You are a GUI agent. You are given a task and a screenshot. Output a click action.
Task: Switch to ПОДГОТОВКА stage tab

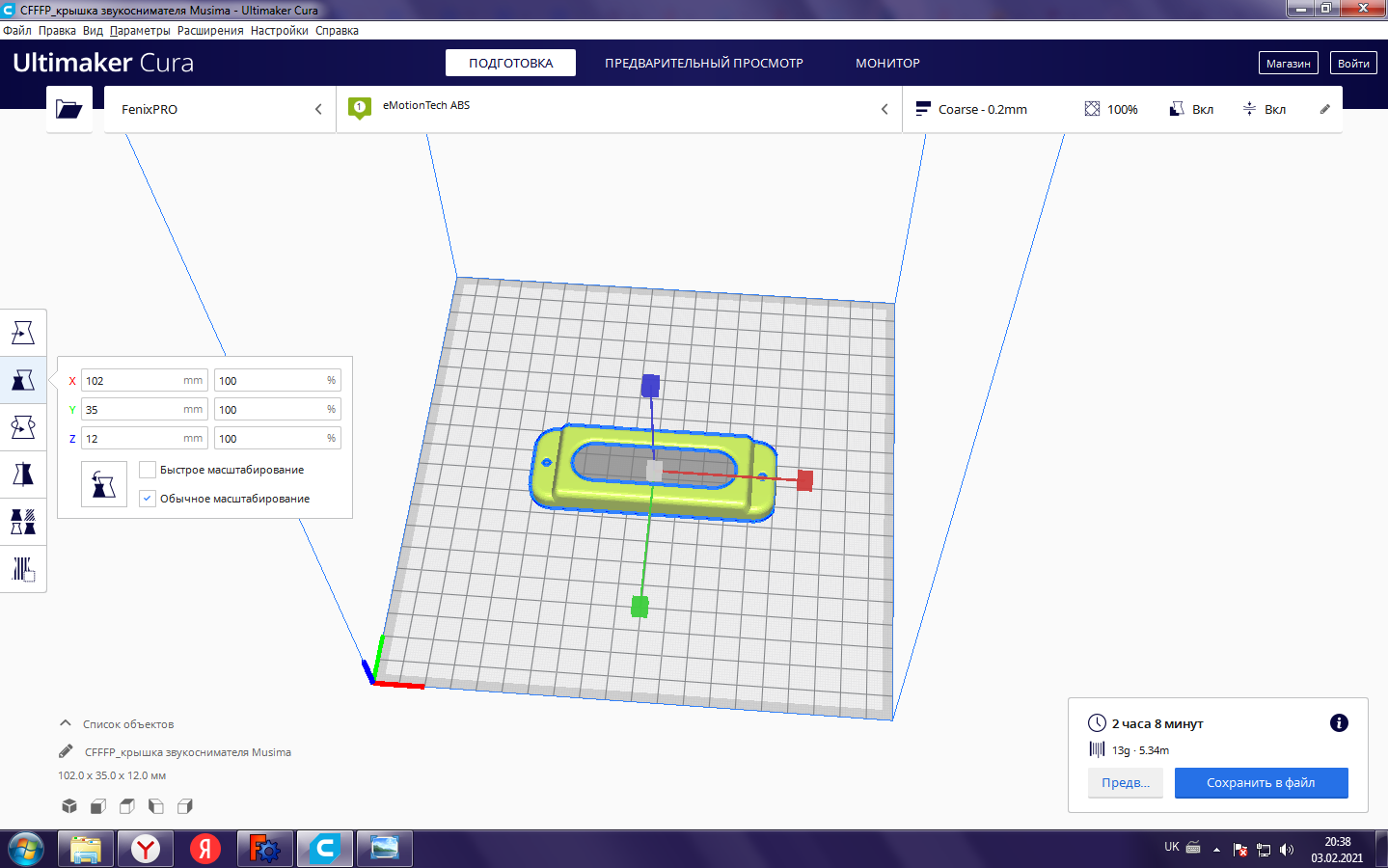(510, 63)
